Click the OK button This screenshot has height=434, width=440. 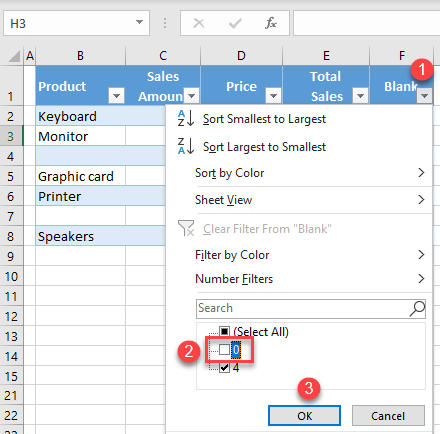tap(304, 416)
